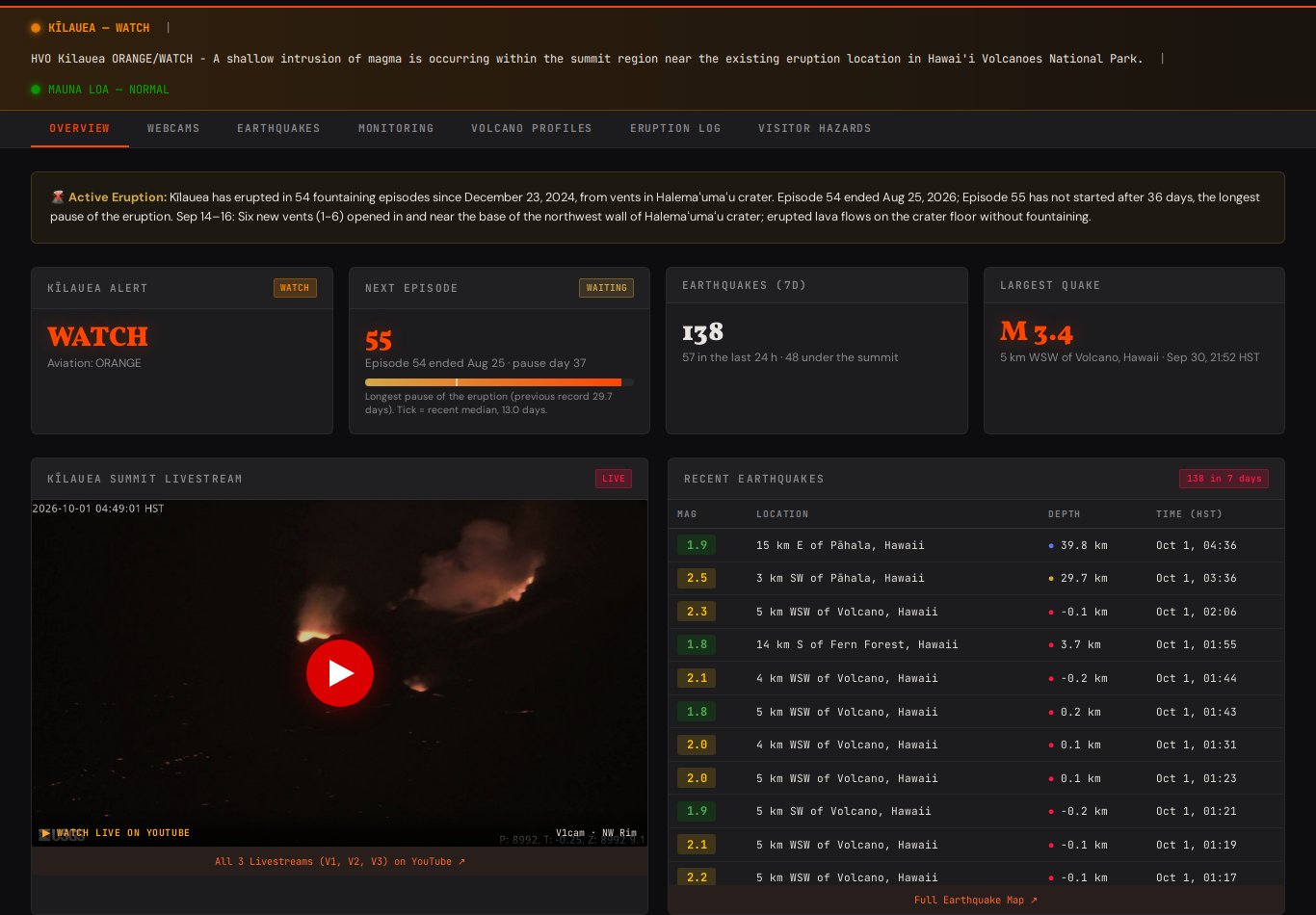1316x915 pixels.
Task: Open the Overview tab
Action: 80,128
